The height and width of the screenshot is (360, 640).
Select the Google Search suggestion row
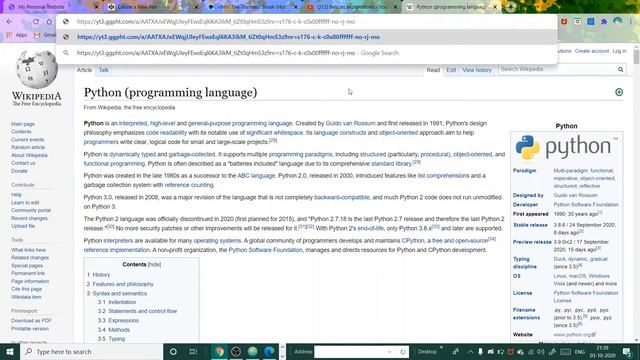click(307, 53)
